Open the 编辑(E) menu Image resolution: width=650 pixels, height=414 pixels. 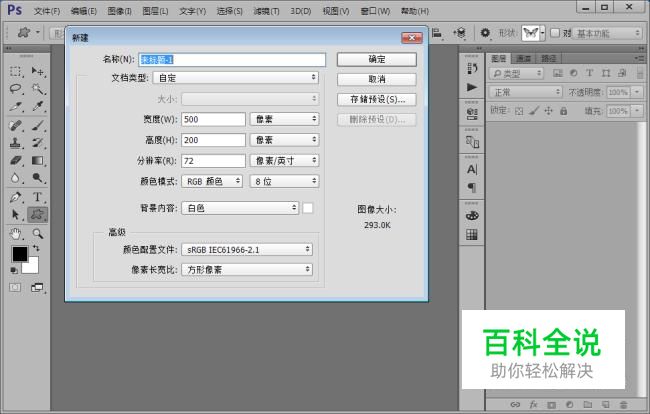pyautogui.click(x=84, y=11)
